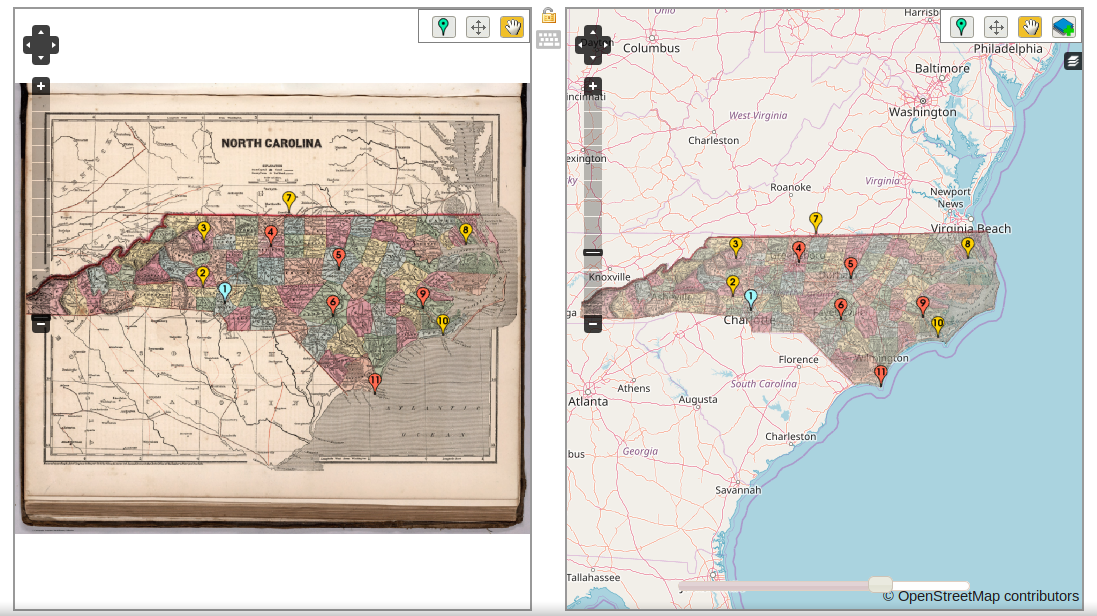Select yellow control point 2 on right map
The width and height of the screenshot is (1097, 616).
point(732,285)
